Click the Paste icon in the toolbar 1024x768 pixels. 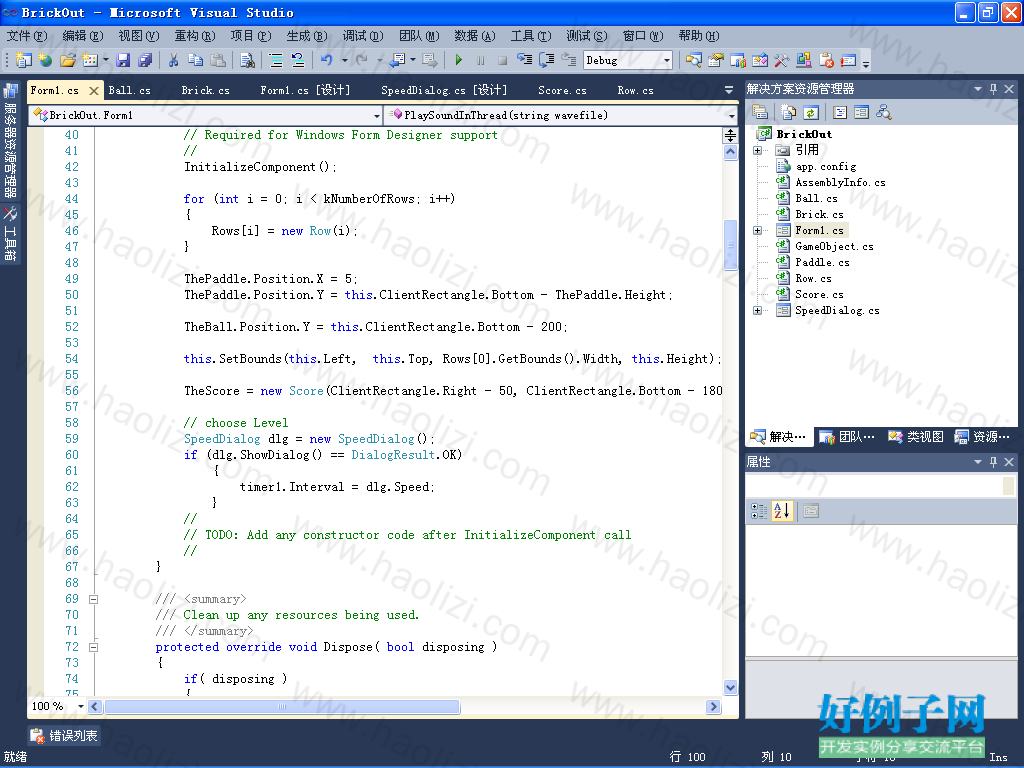218,60
